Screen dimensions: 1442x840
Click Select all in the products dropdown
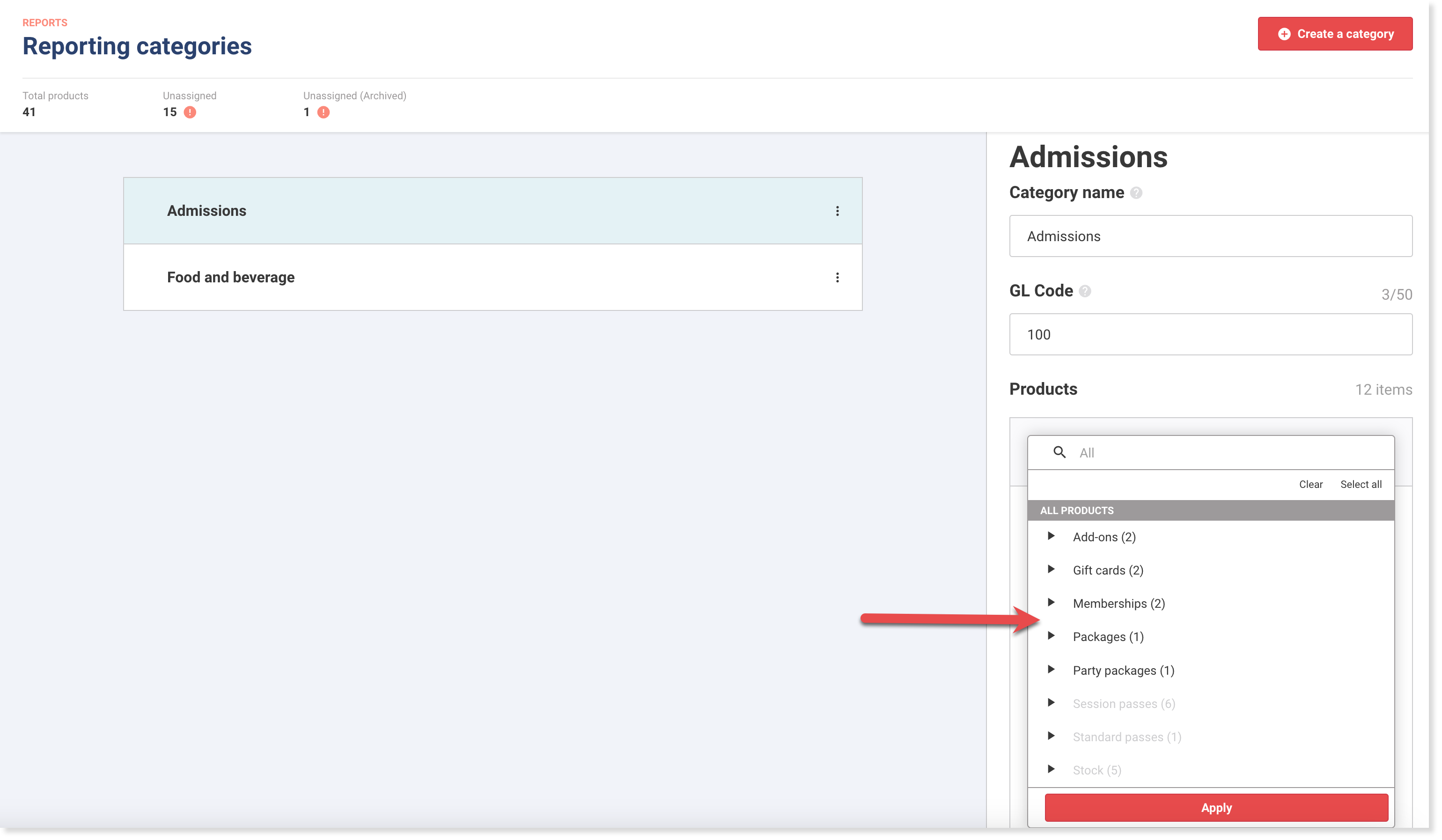point(1361,485)
